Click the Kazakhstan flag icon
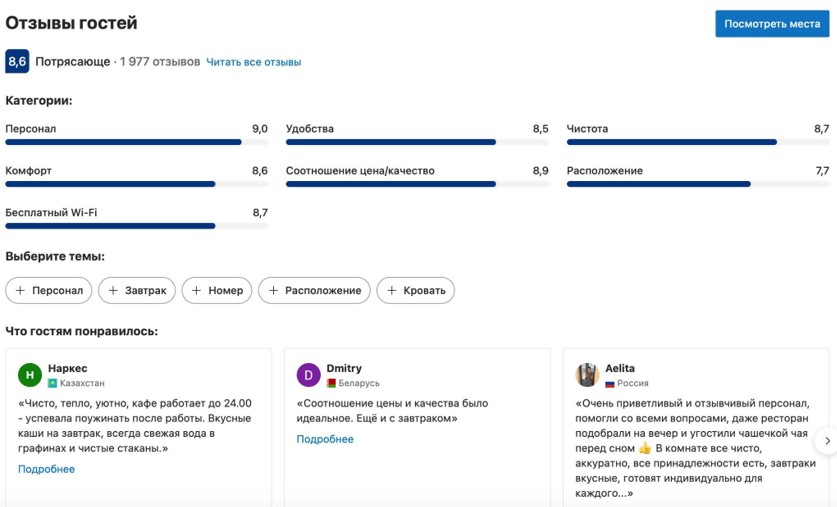837x507 pixels. 52,383
